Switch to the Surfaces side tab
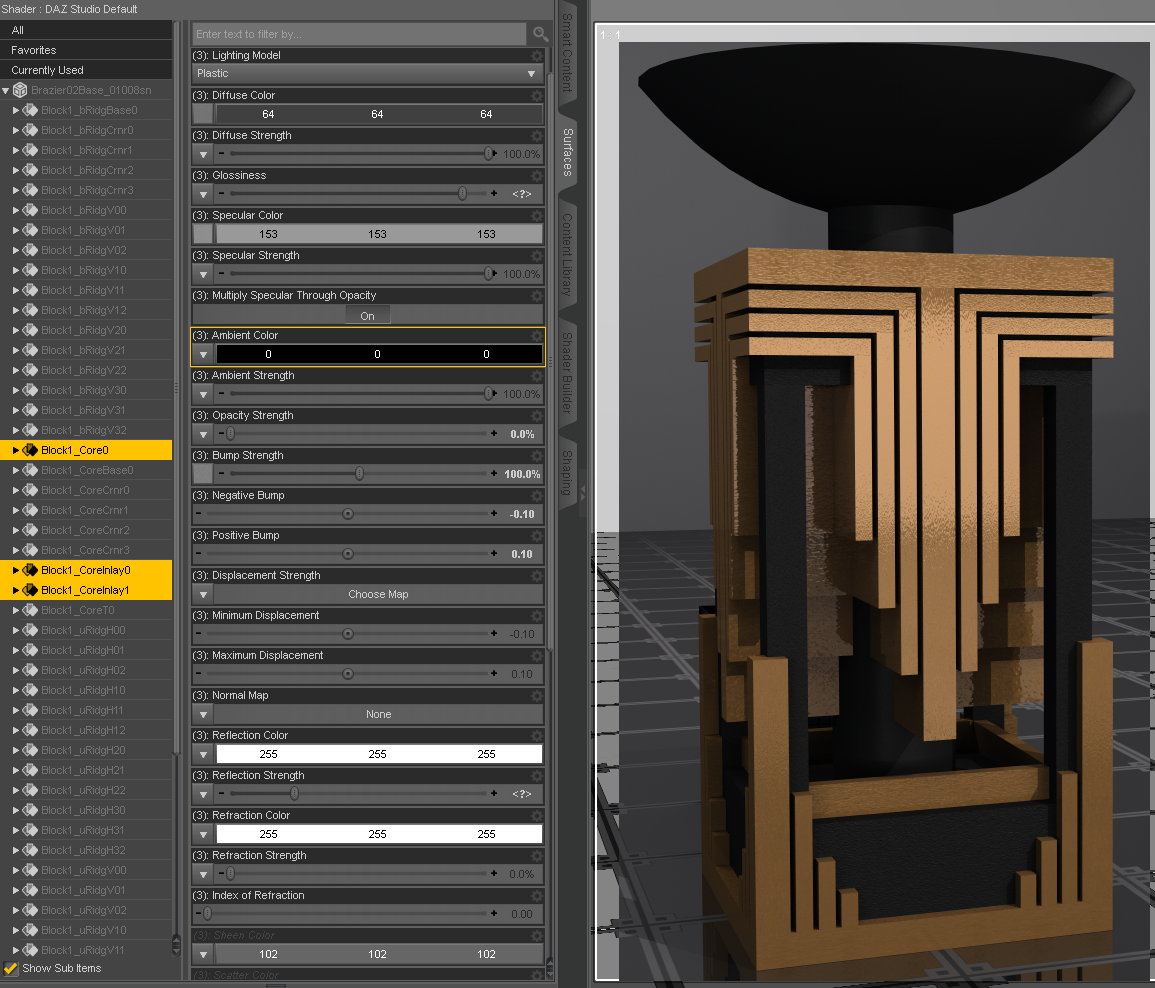Image resolution: width=1155 pixels, height=988 pixels. coord(567,152)
